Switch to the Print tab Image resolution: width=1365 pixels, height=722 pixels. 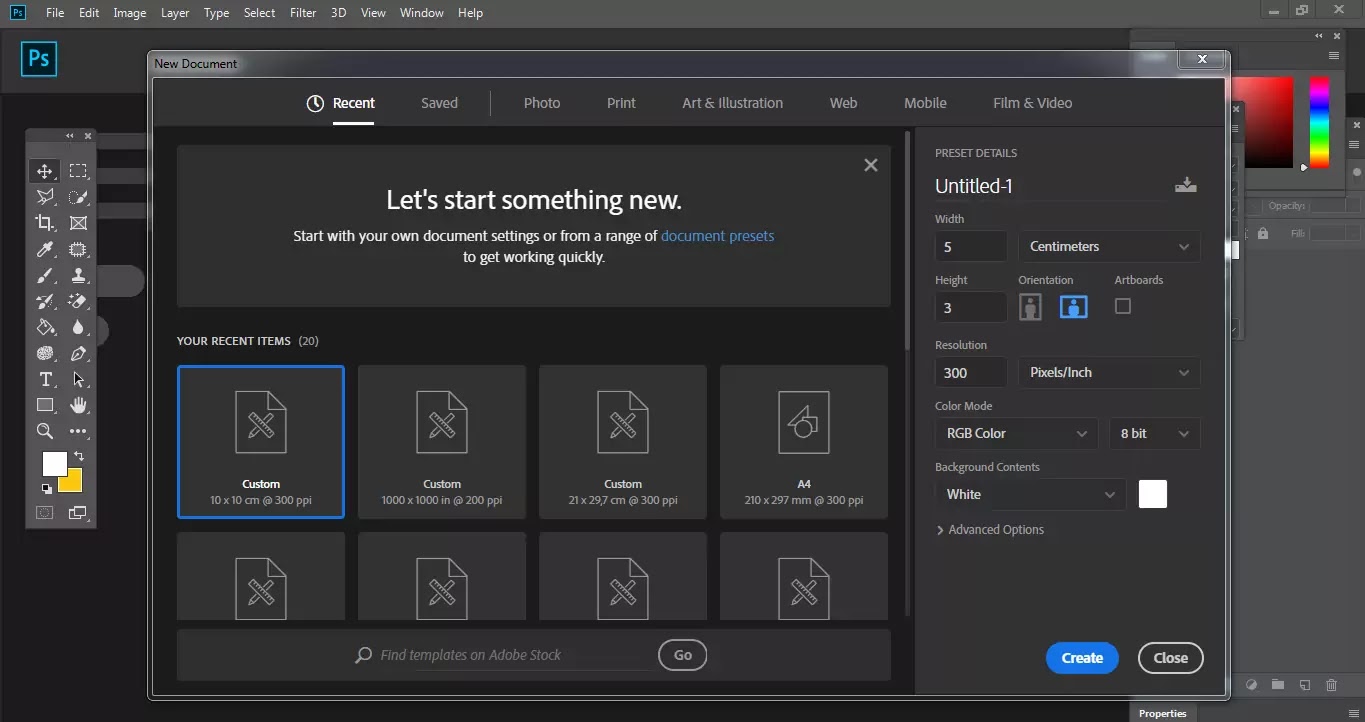pyautogui.click(x=621, y=103)
